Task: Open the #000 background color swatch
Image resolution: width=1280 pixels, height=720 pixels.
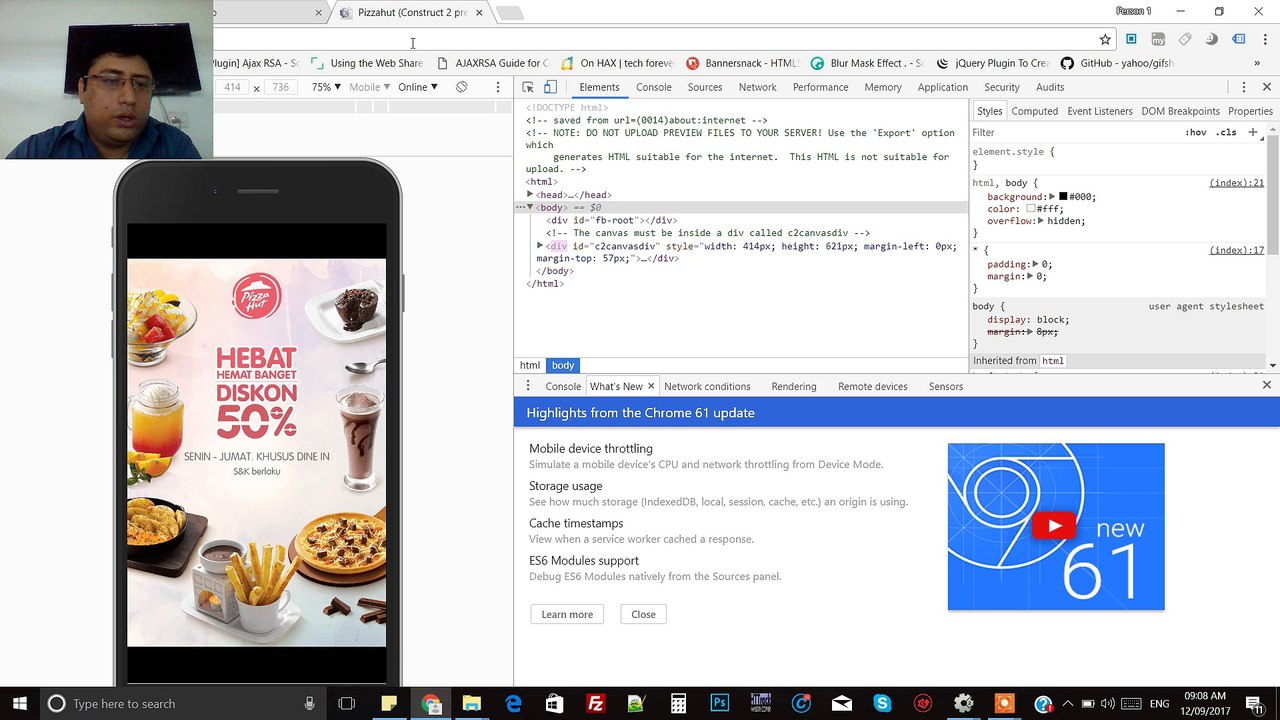Action: point(1063,197)
